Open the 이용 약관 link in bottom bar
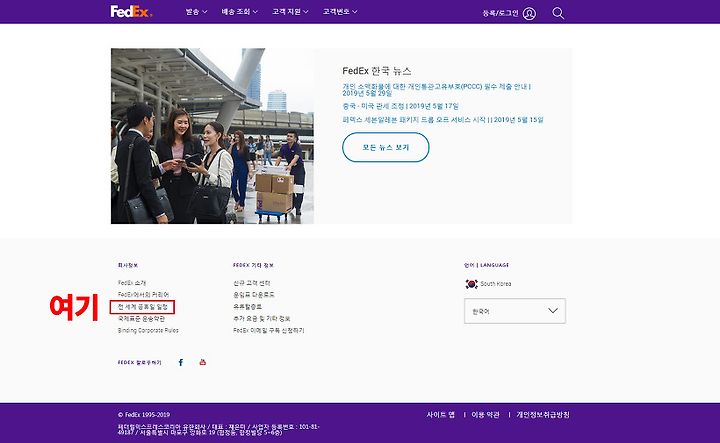The width and height of the screenshot is (720, 443). [485, 415]
